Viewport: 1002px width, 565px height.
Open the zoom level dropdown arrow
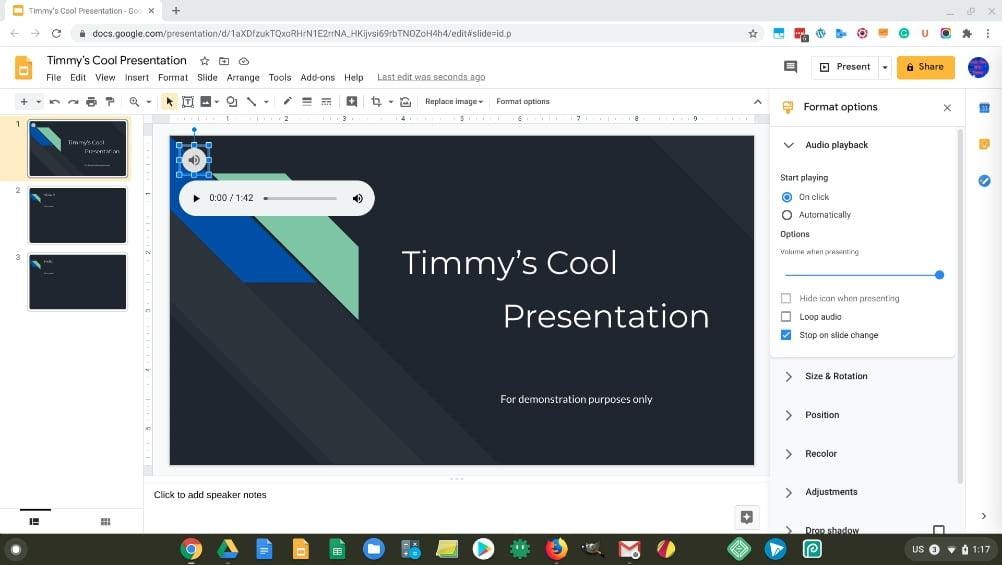149,102
